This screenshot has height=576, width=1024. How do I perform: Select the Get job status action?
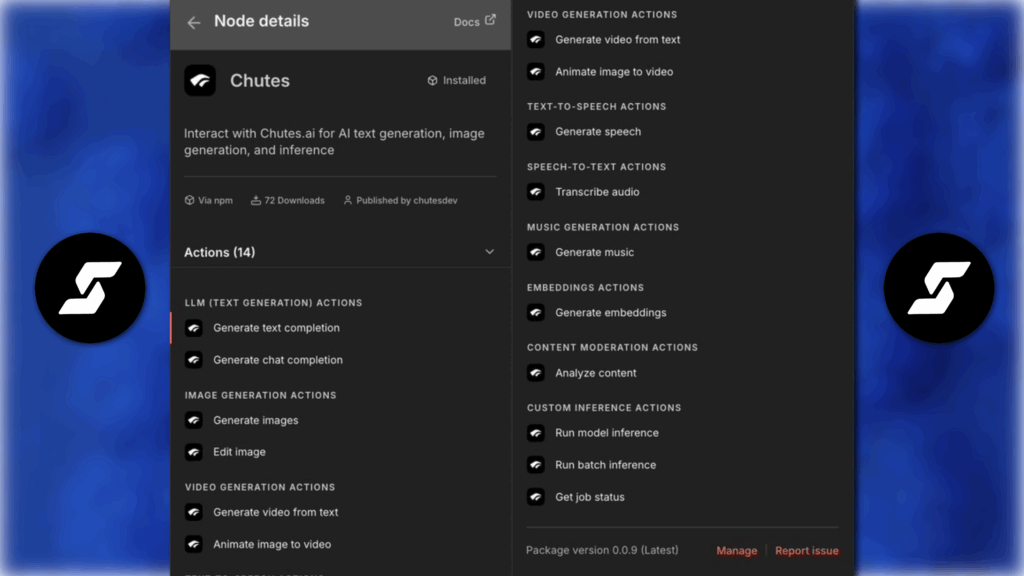pos(589,497)
